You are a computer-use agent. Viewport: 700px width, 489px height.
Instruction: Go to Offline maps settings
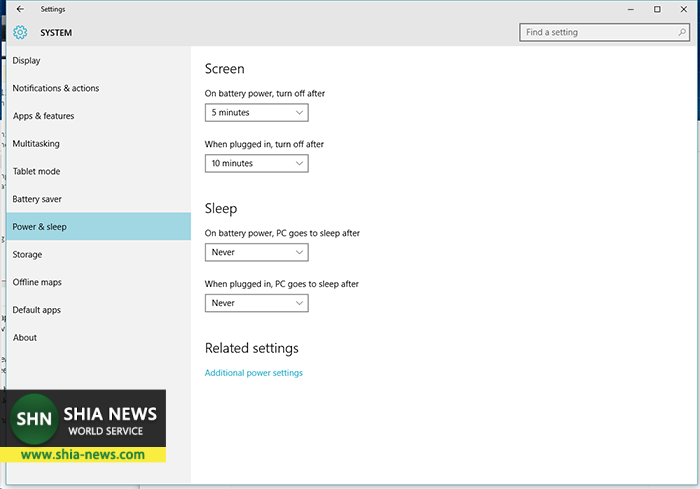tap(37, 282)
